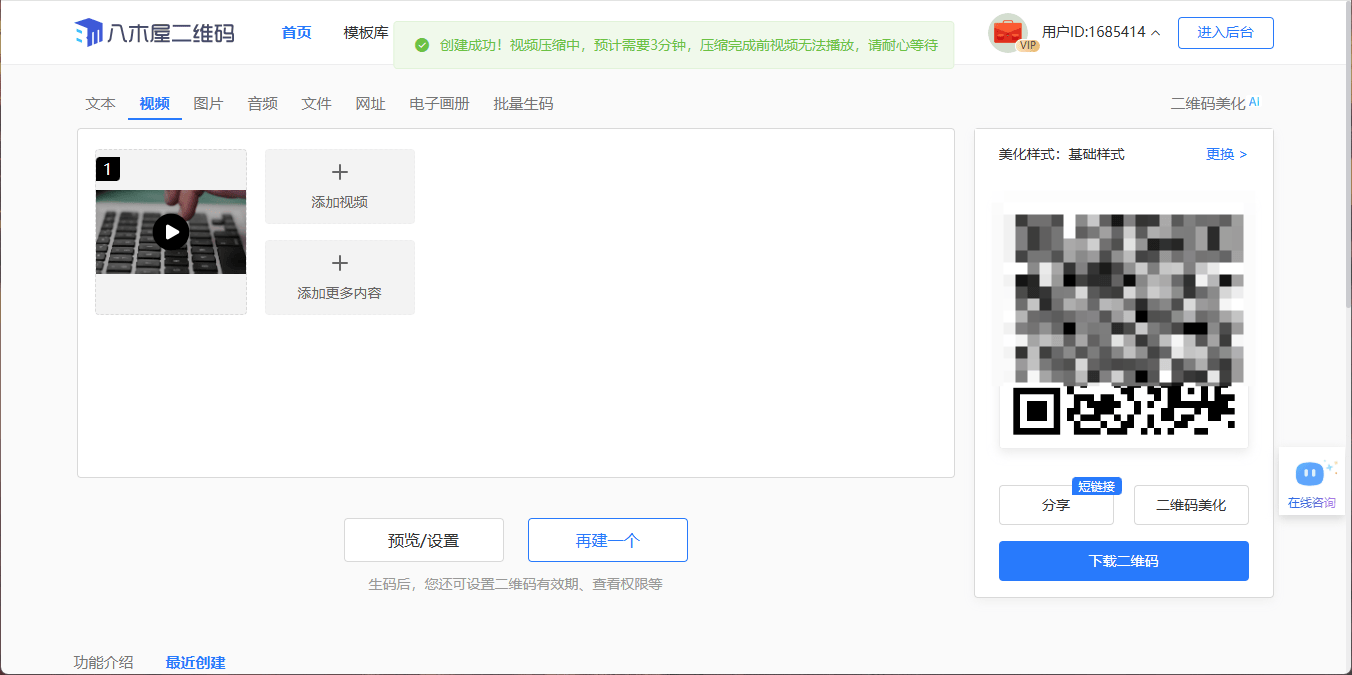The width and height of the screenshot is (1352, 675).
Task: Click 再建一个 to create another
Action: 607,540
